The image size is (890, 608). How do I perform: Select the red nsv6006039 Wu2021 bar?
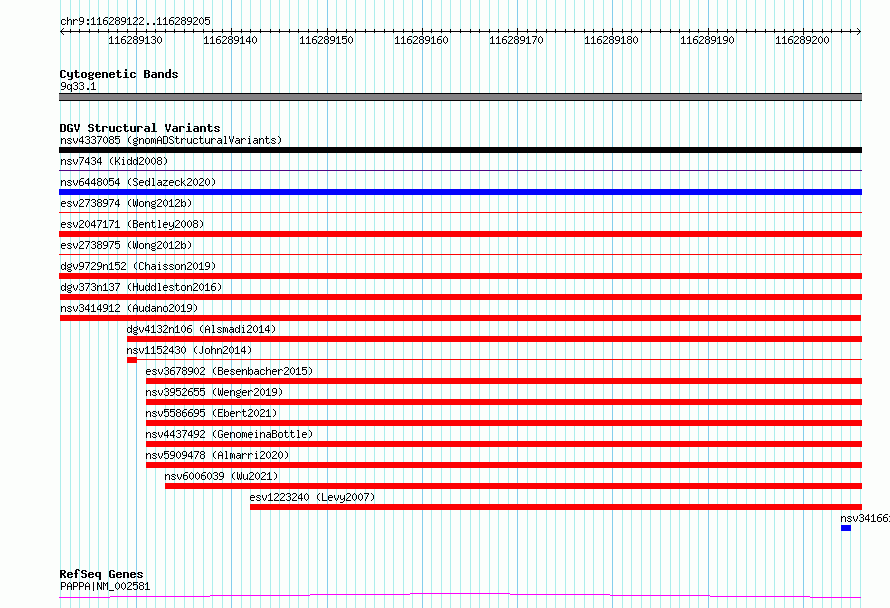pyautogui.click(x=514, y=486)
